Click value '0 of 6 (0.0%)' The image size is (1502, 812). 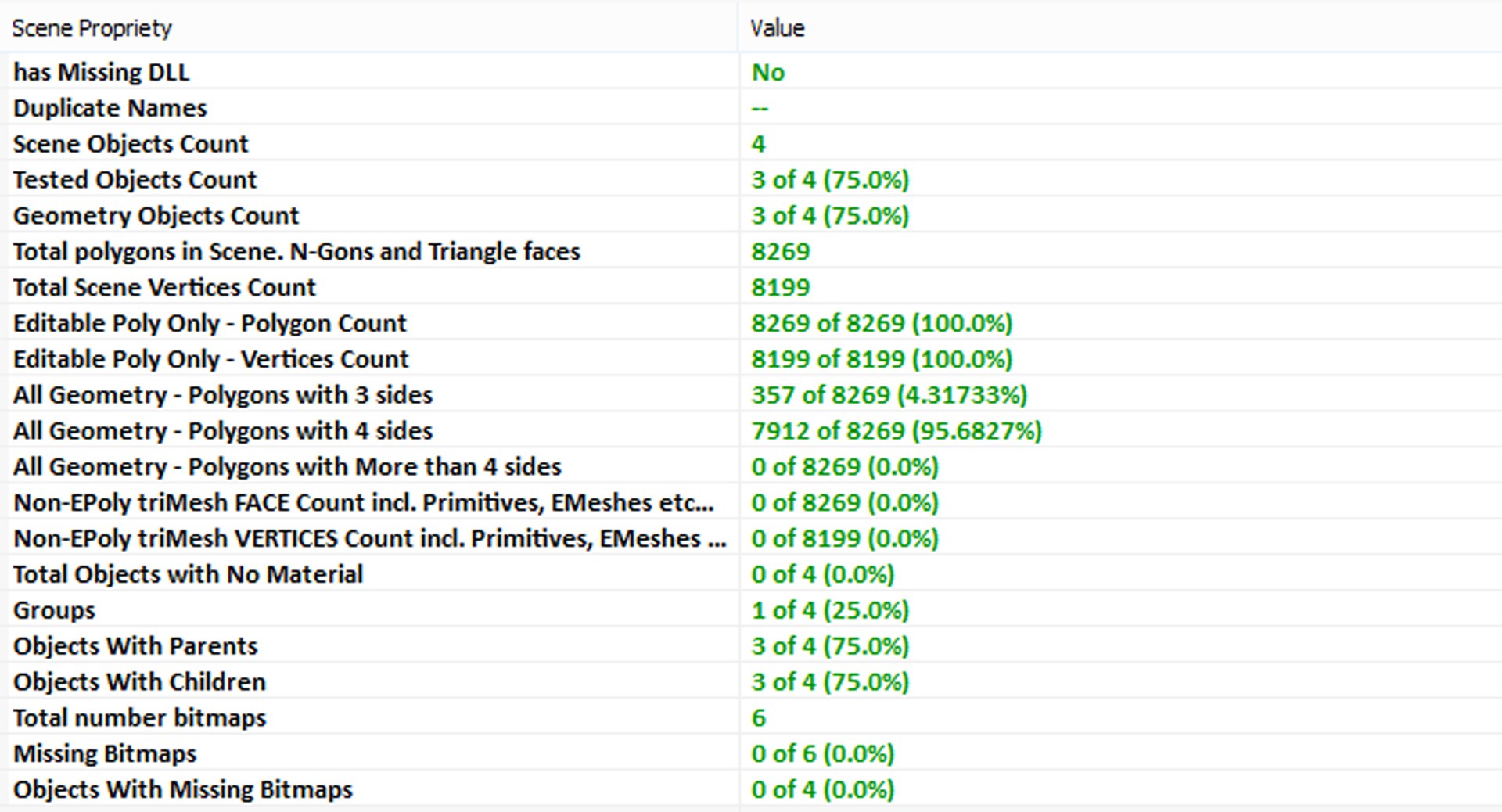click(823, 754)
